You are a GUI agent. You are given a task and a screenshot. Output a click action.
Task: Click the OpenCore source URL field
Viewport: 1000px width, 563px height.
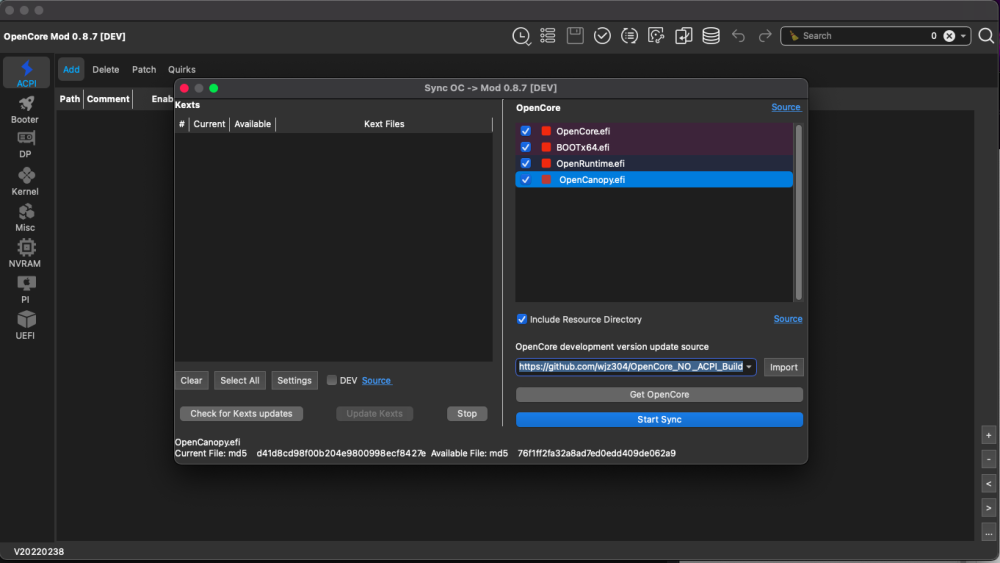tap(630, 367)
